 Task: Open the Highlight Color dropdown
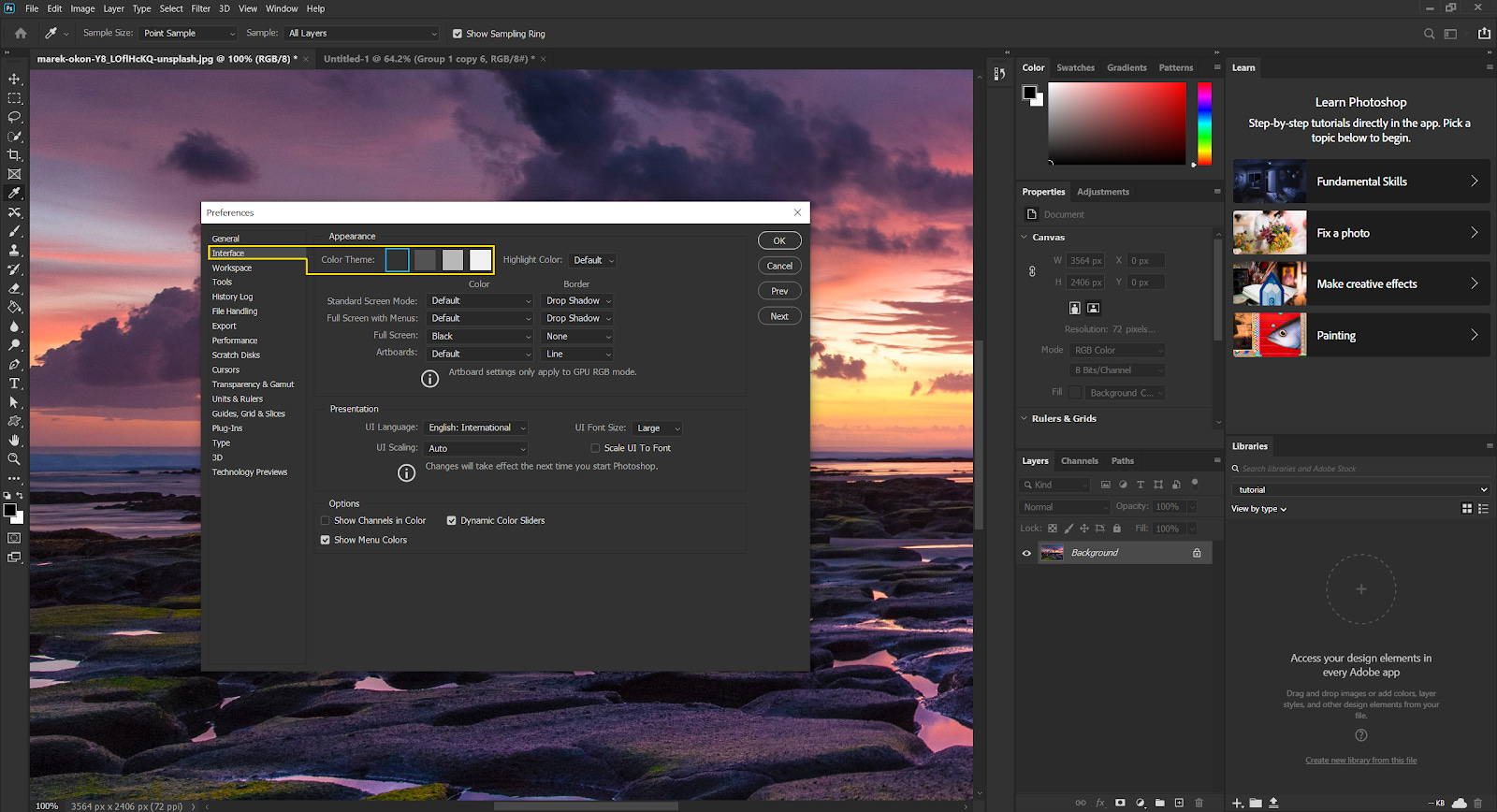pos(593,261)
